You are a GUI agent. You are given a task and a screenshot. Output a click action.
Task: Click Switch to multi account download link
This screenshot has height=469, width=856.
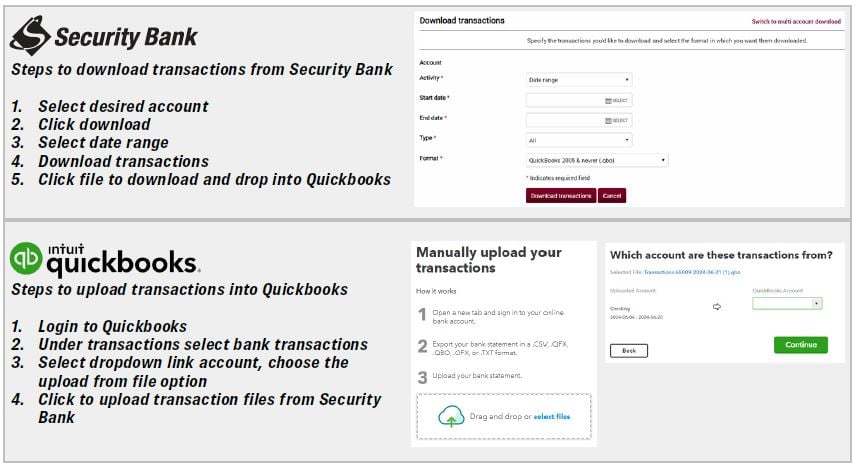click(796, 22)
